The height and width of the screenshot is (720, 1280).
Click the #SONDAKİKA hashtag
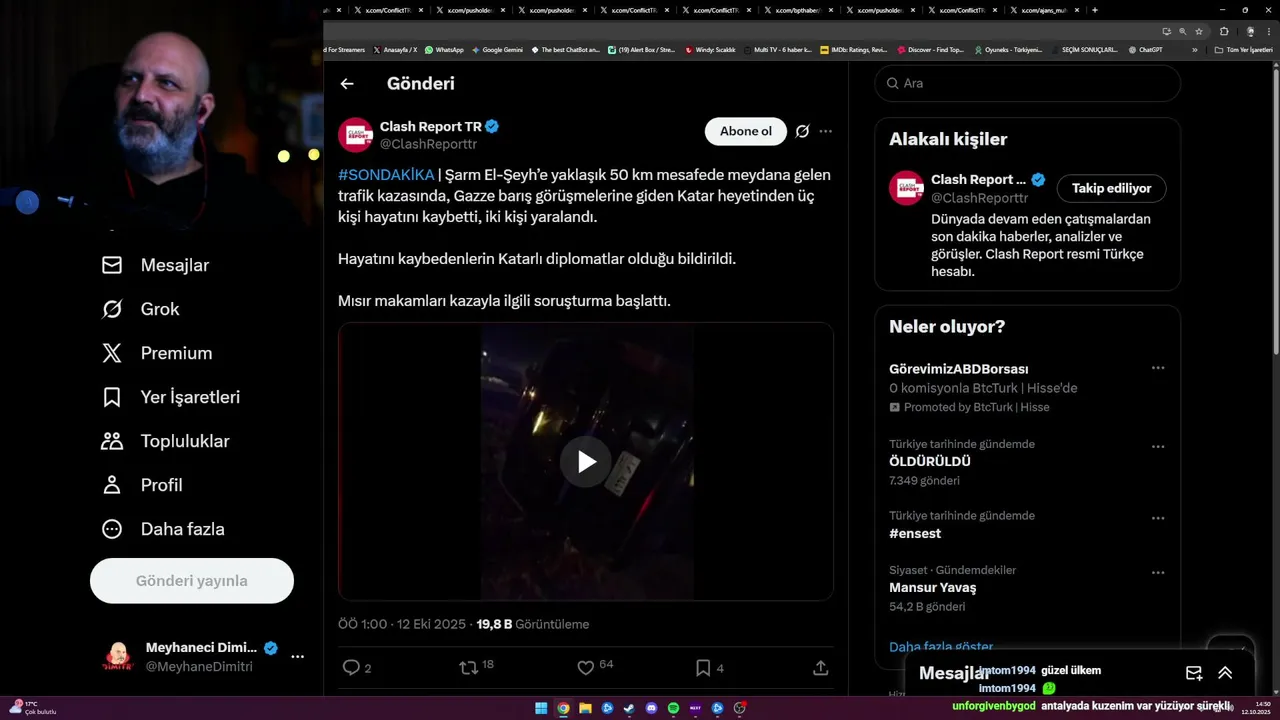(386, 175)
